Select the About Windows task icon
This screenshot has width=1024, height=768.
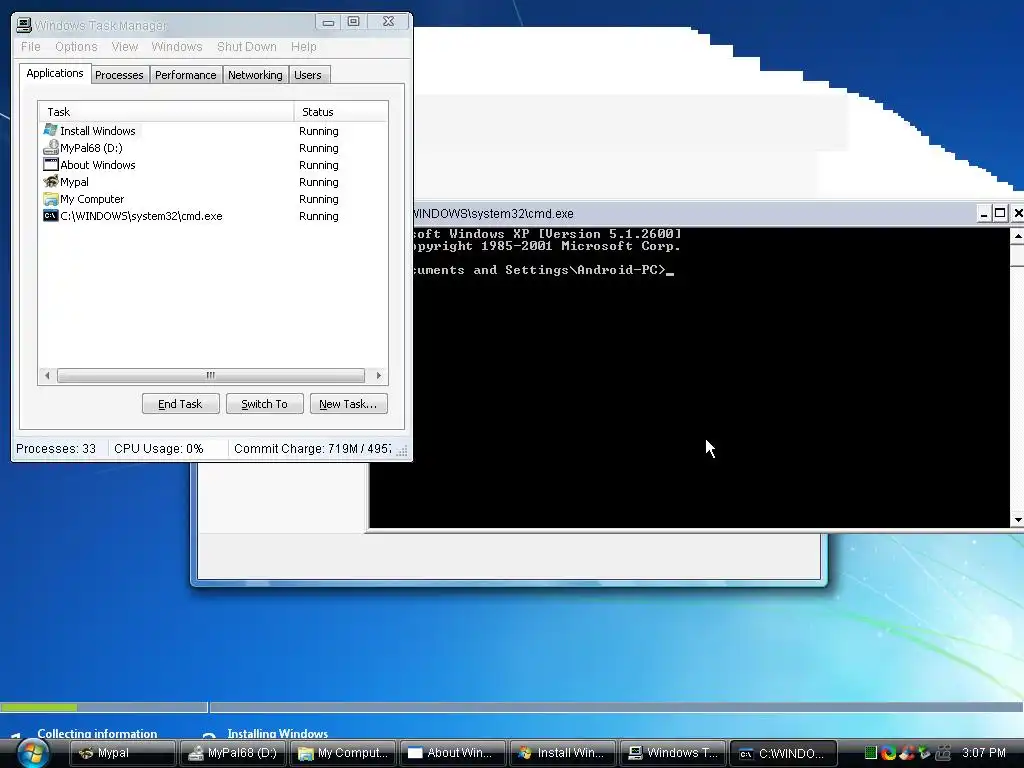[50, 165]
